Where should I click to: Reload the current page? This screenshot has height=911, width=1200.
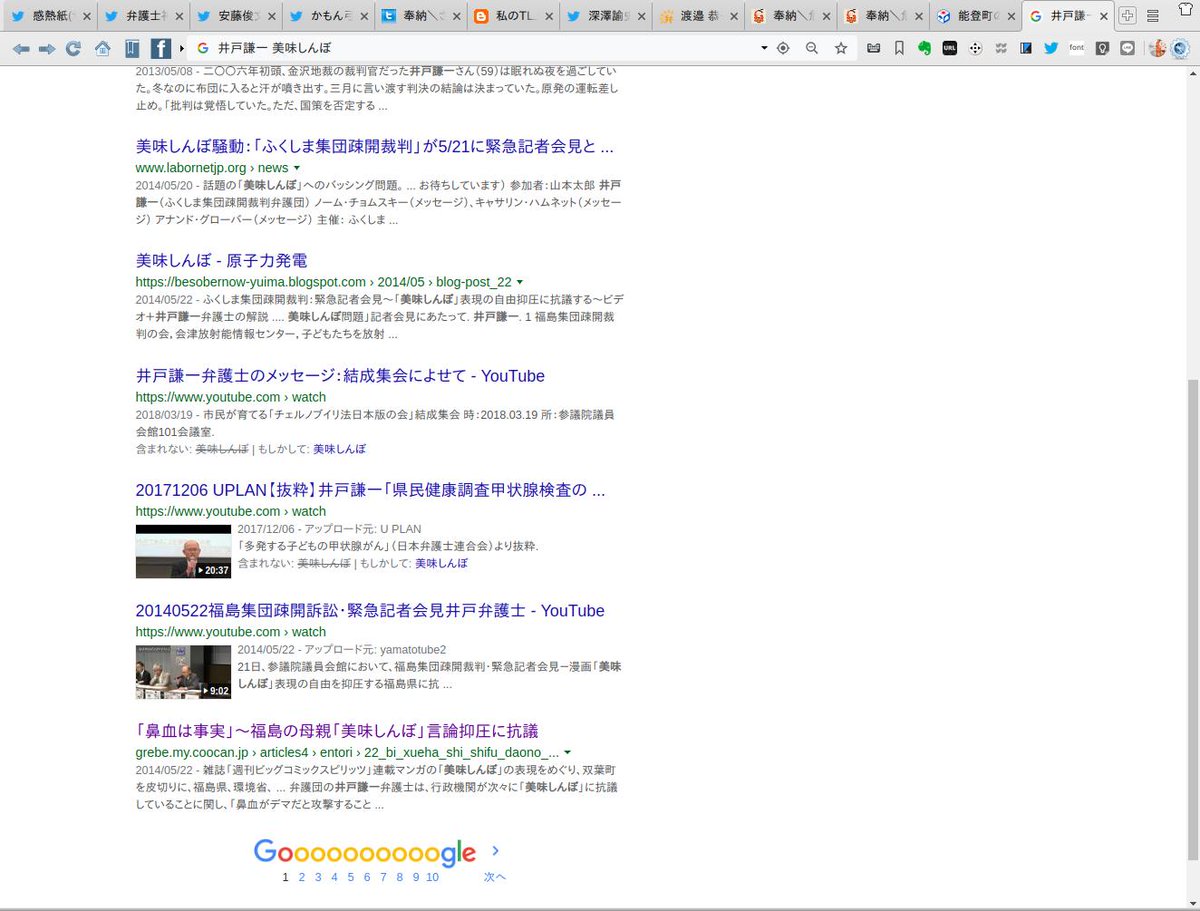73,48
